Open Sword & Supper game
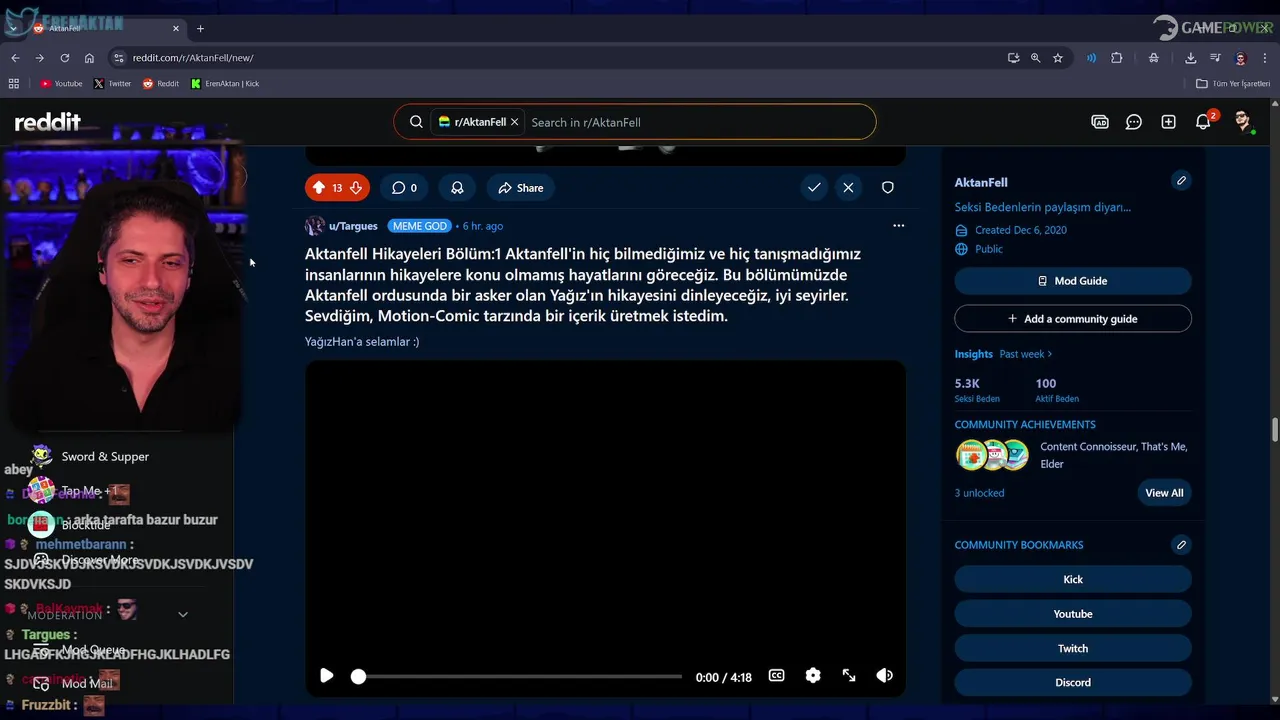 click(105, 457)
